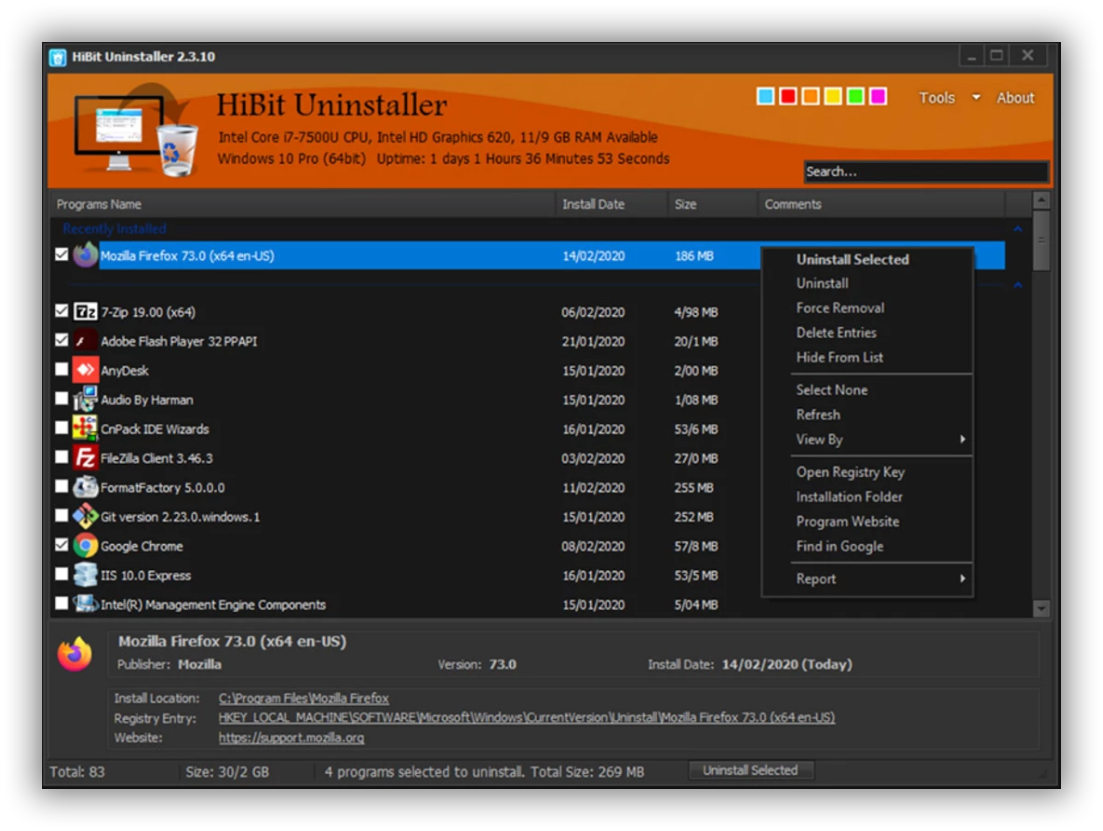Uncheck the Google Chrome checkbox
This screenshot has height=831, width=1103.
[62, 545]
